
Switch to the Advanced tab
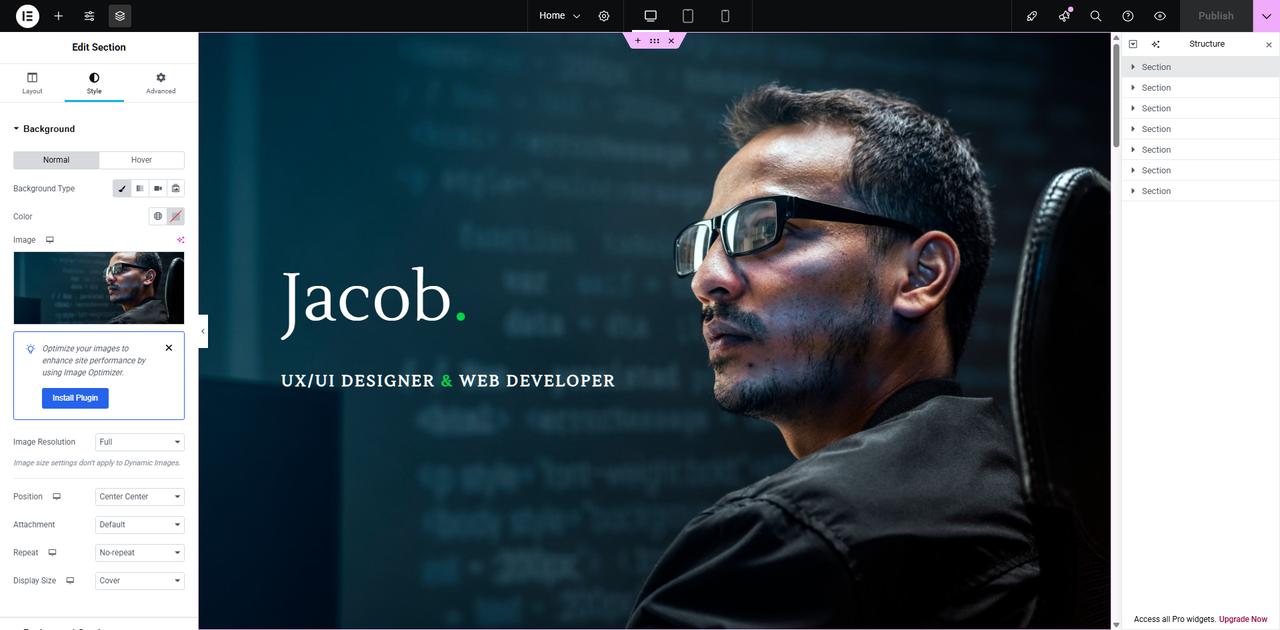tap(160, 83)
